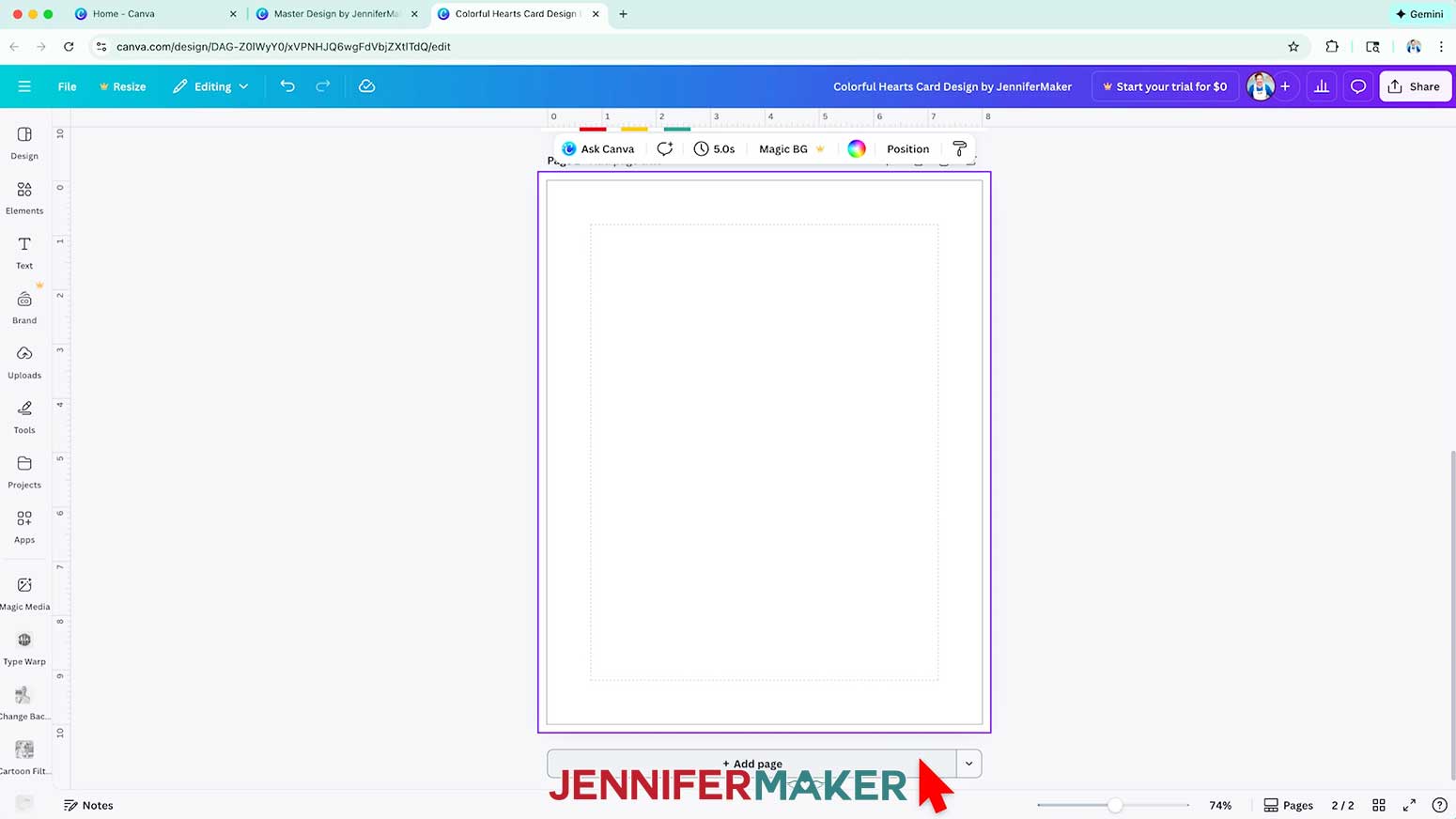The width and height of the screenshot is (1456, 819).
Task: Open the background color picker
Action: (857, 148)
